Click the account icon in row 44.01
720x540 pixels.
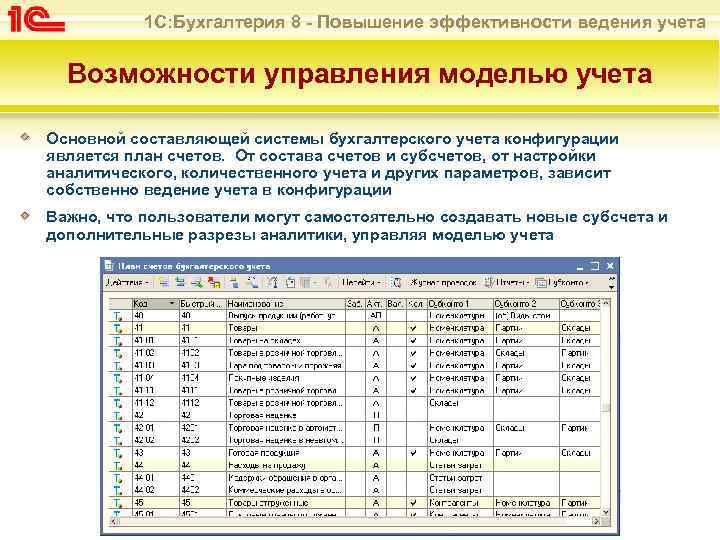[118, 478]
